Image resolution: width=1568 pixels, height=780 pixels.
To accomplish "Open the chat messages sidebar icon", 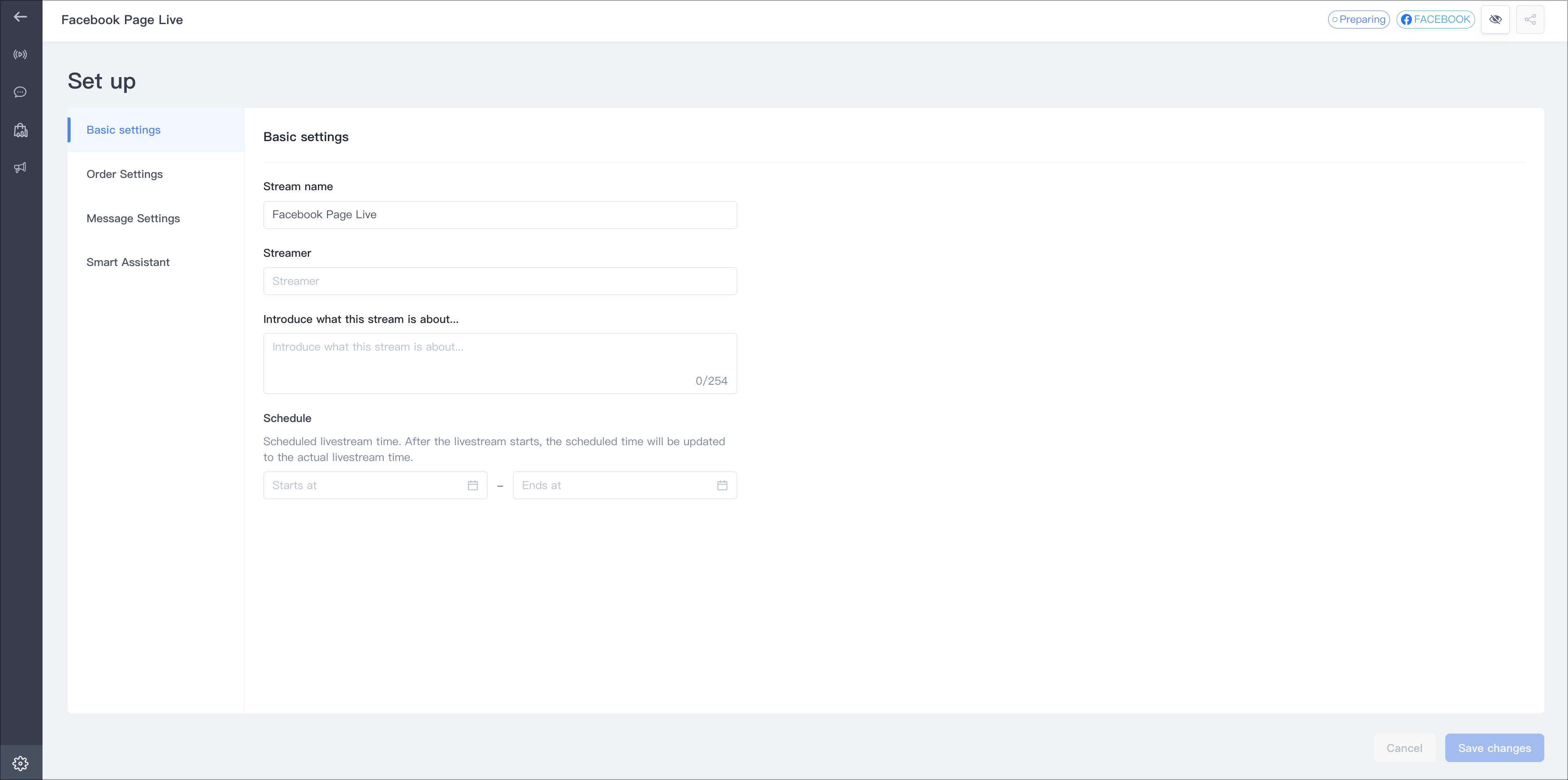I will click(20, 92).
